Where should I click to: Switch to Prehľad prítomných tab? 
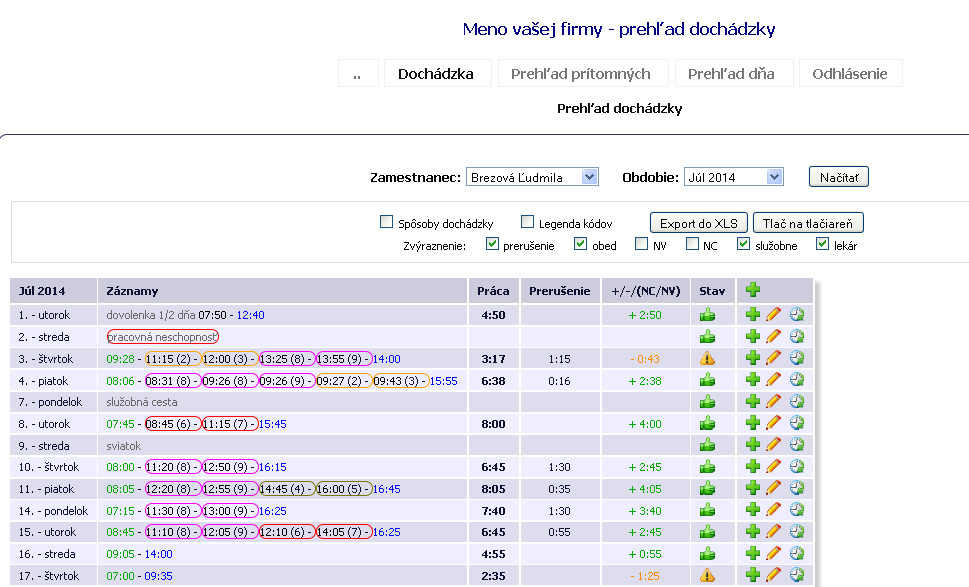tap(583, 74)
